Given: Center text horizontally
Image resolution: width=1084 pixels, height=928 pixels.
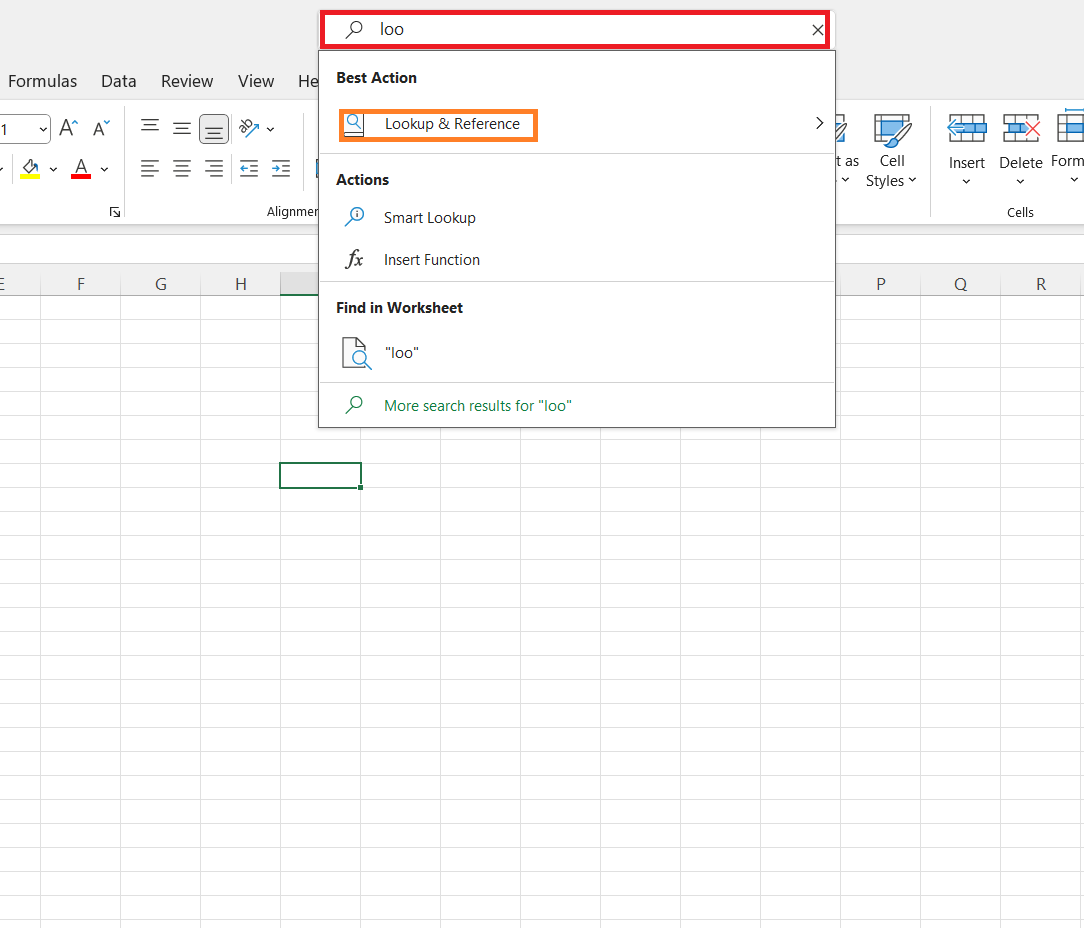Looking at the screenshot, I should coord(182,169).
